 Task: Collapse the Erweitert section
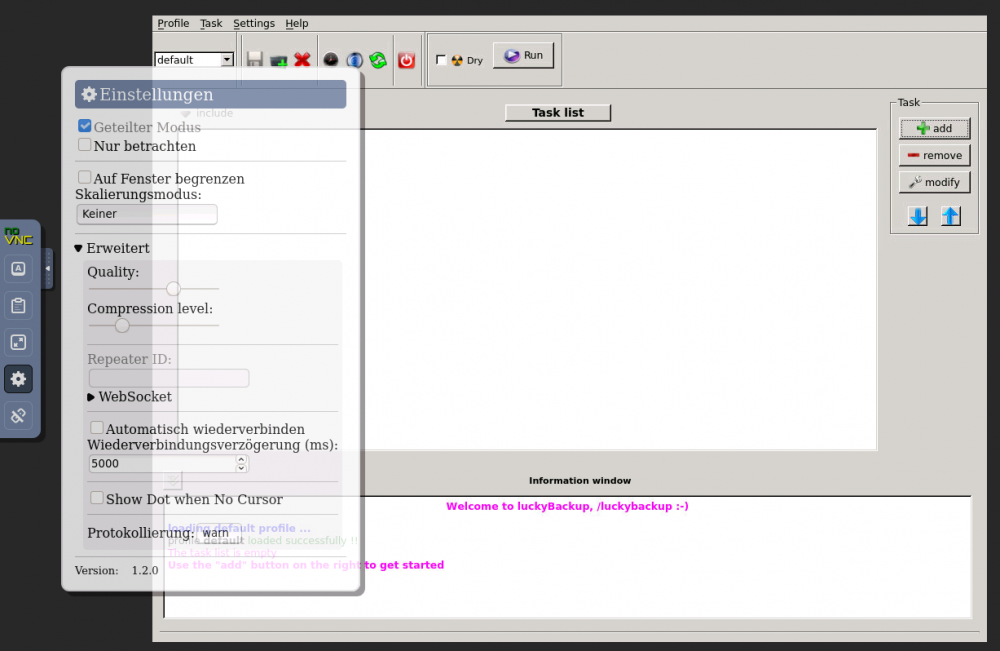click(x=112, y=248)
